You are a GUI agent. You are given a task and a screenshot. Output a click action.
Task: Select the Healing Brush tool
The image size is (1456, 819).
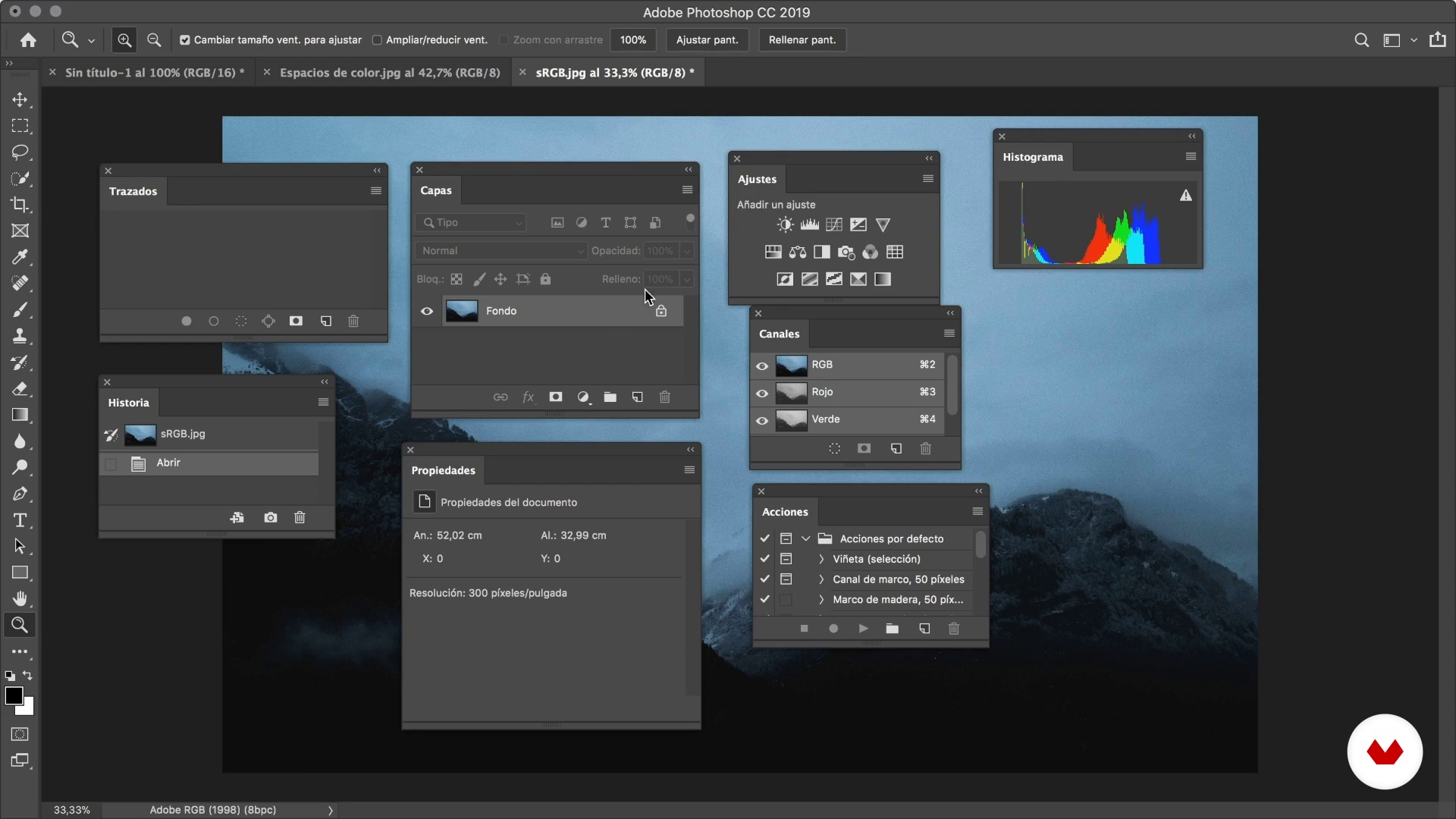coord(21,283)
